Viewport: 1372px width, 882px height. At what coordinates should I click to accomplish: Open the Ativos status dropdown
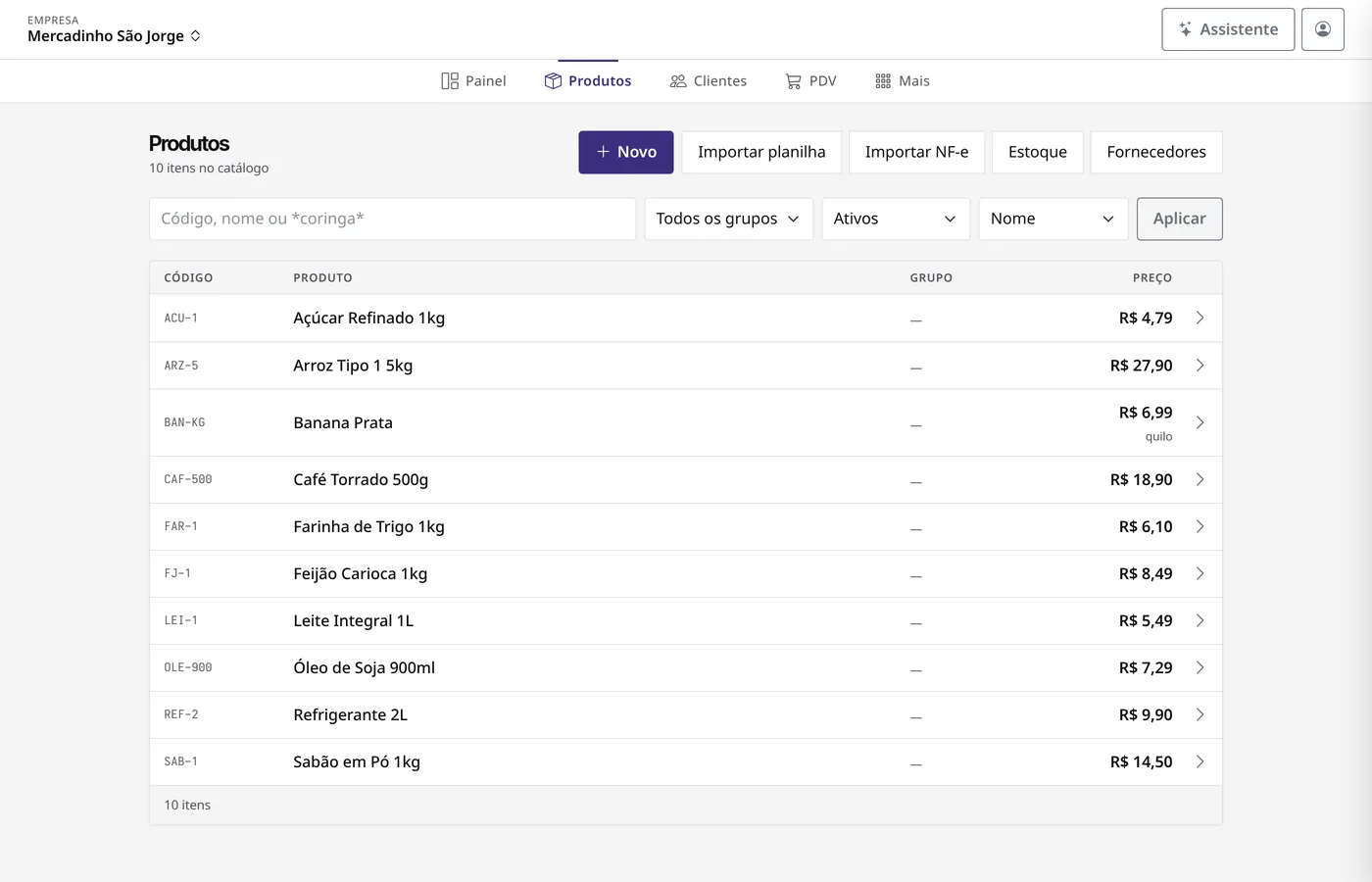[x=895, y=219]
